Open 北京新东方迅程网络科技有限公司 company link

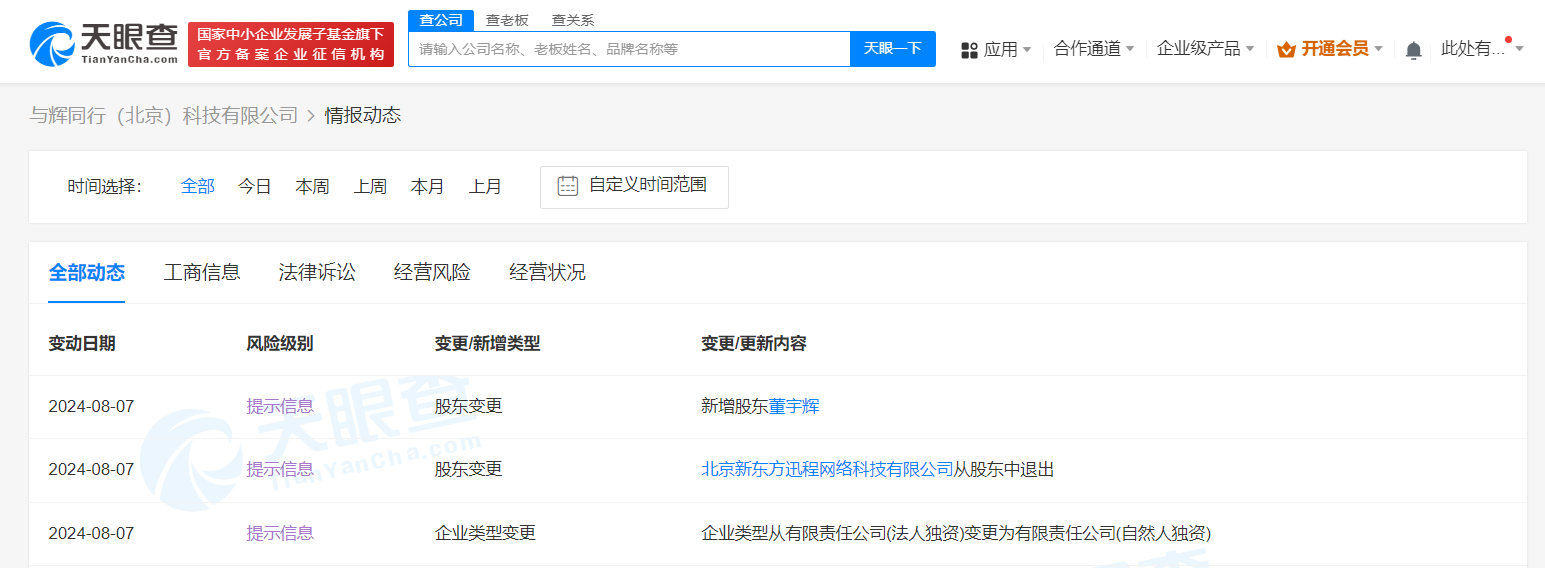point(827,470)
